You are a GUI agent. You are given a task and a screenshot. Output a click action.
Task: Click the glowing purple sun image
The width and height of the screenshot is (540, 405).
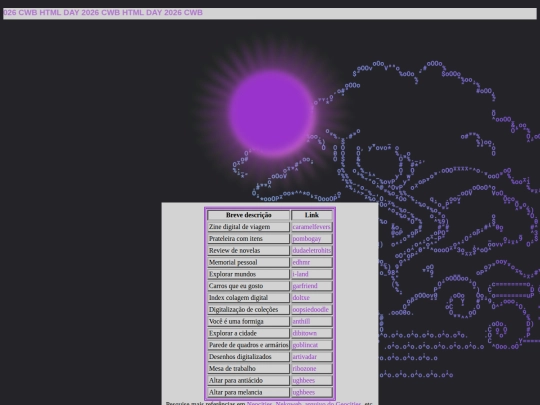[x=272, y=114]
